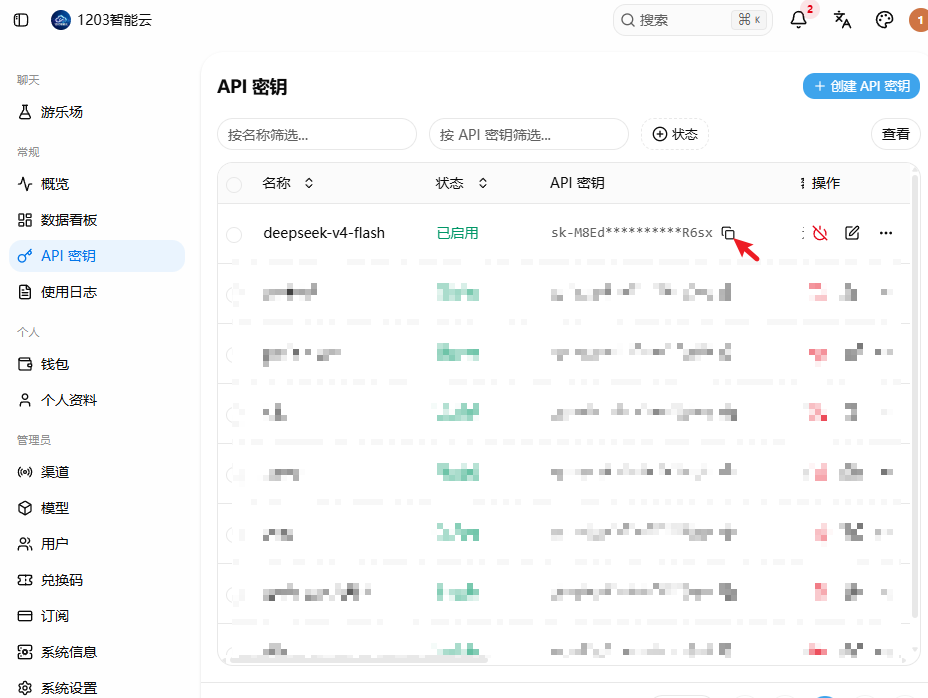Screen dimensions: 928x698
Task: Click the API 密钥 column header
Action: coord(577,183)
